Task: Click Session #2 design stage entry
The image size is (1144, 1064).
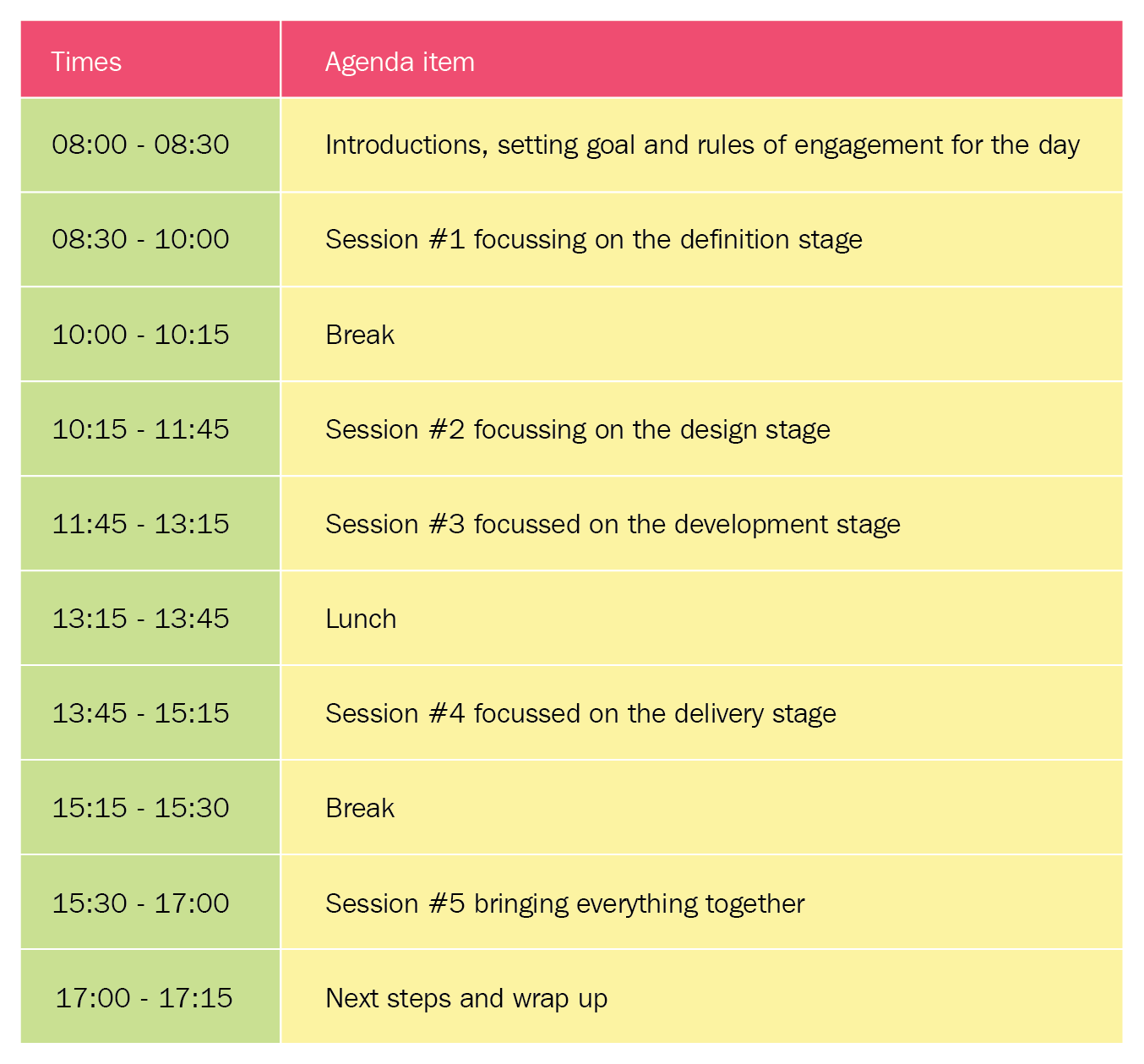Action: 577,429
